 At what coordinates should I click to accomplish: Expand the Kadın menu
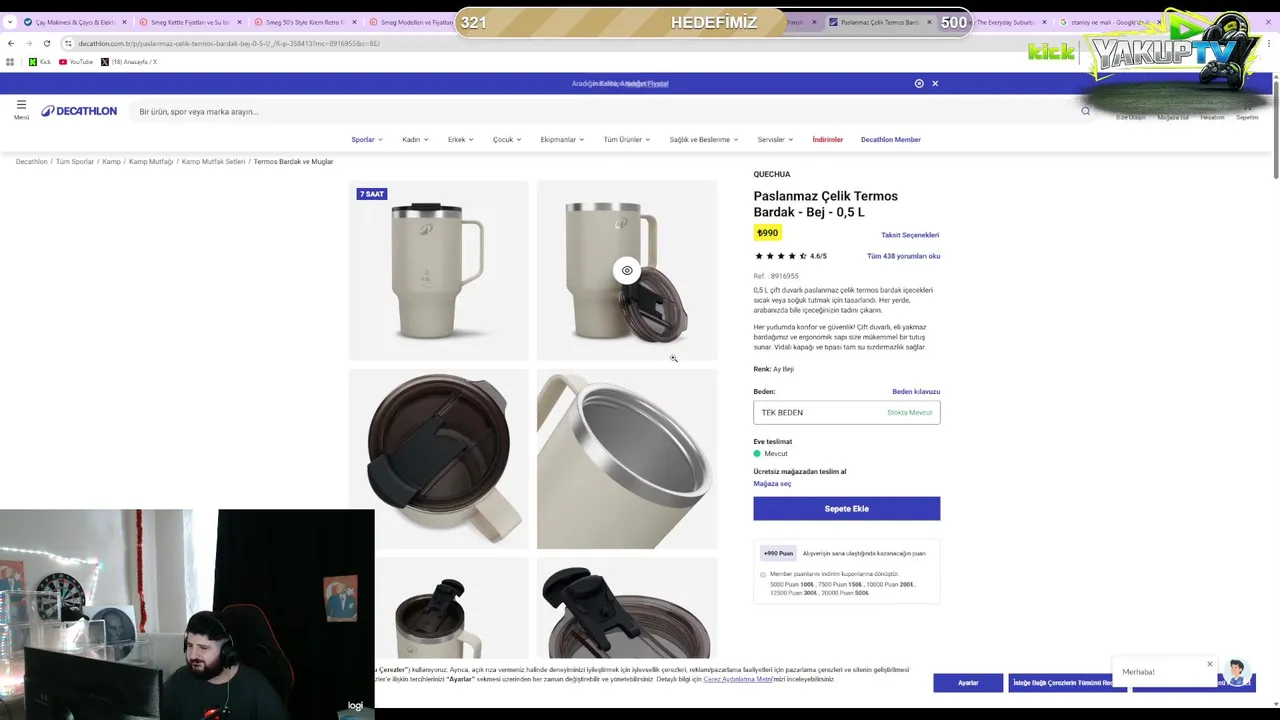[415, 139]
